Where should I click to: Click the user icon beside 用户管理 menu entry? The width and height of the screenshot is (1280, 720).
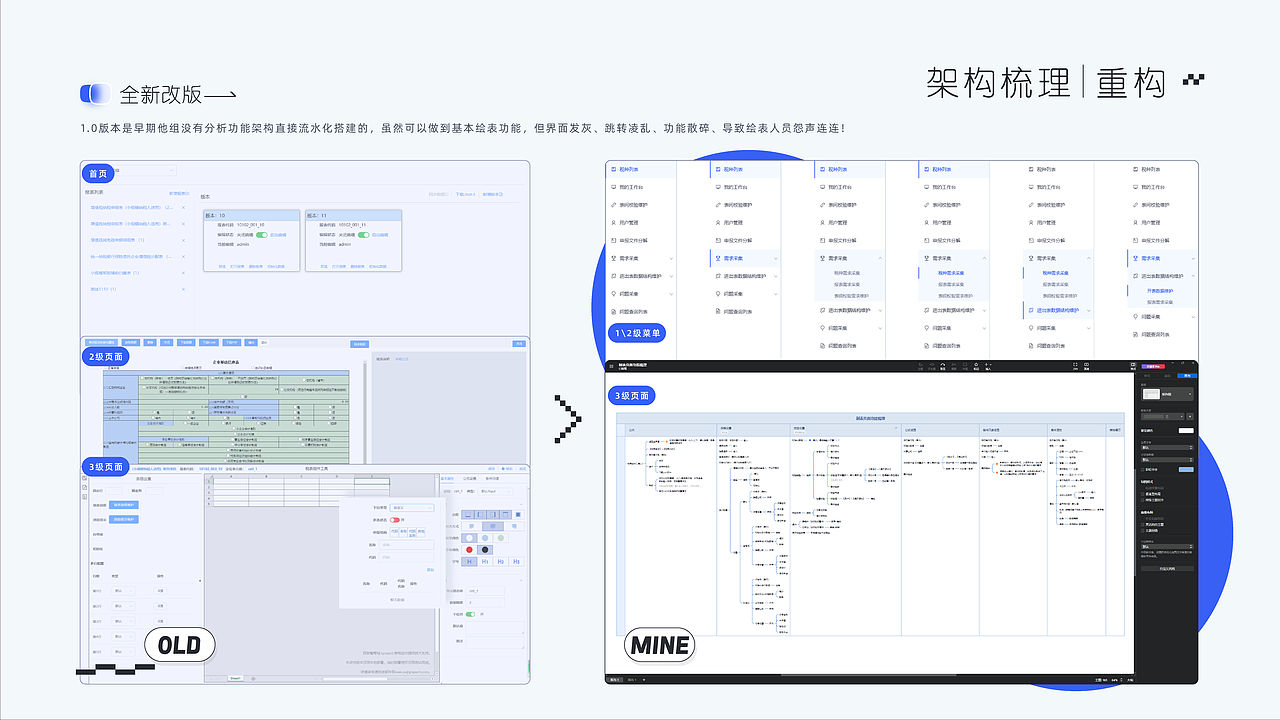(x=613, y=222)
